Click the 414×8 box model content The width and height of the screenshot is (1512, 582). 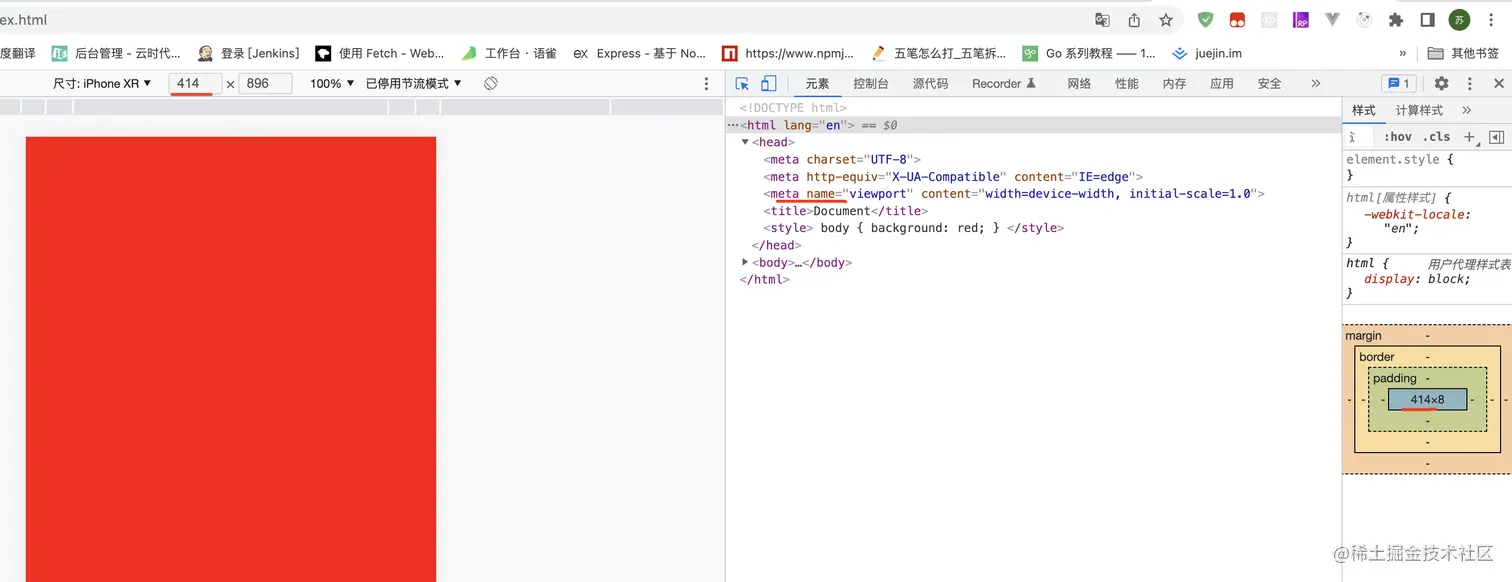(1427, 399)
